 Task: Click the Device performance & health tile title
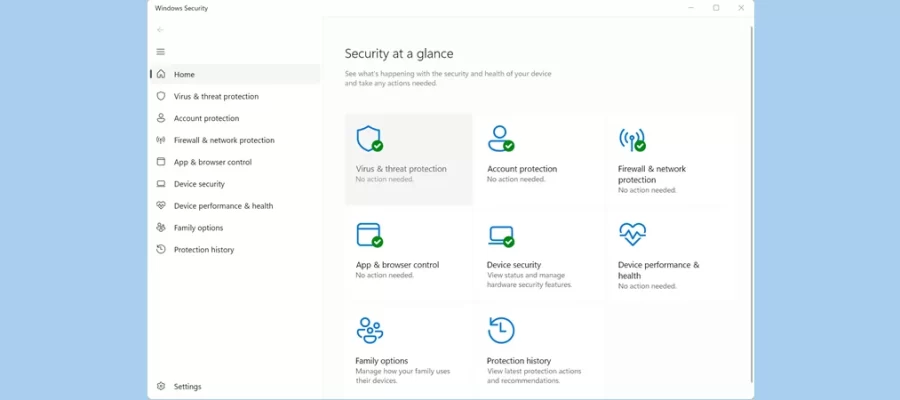(x=658, y=270)
